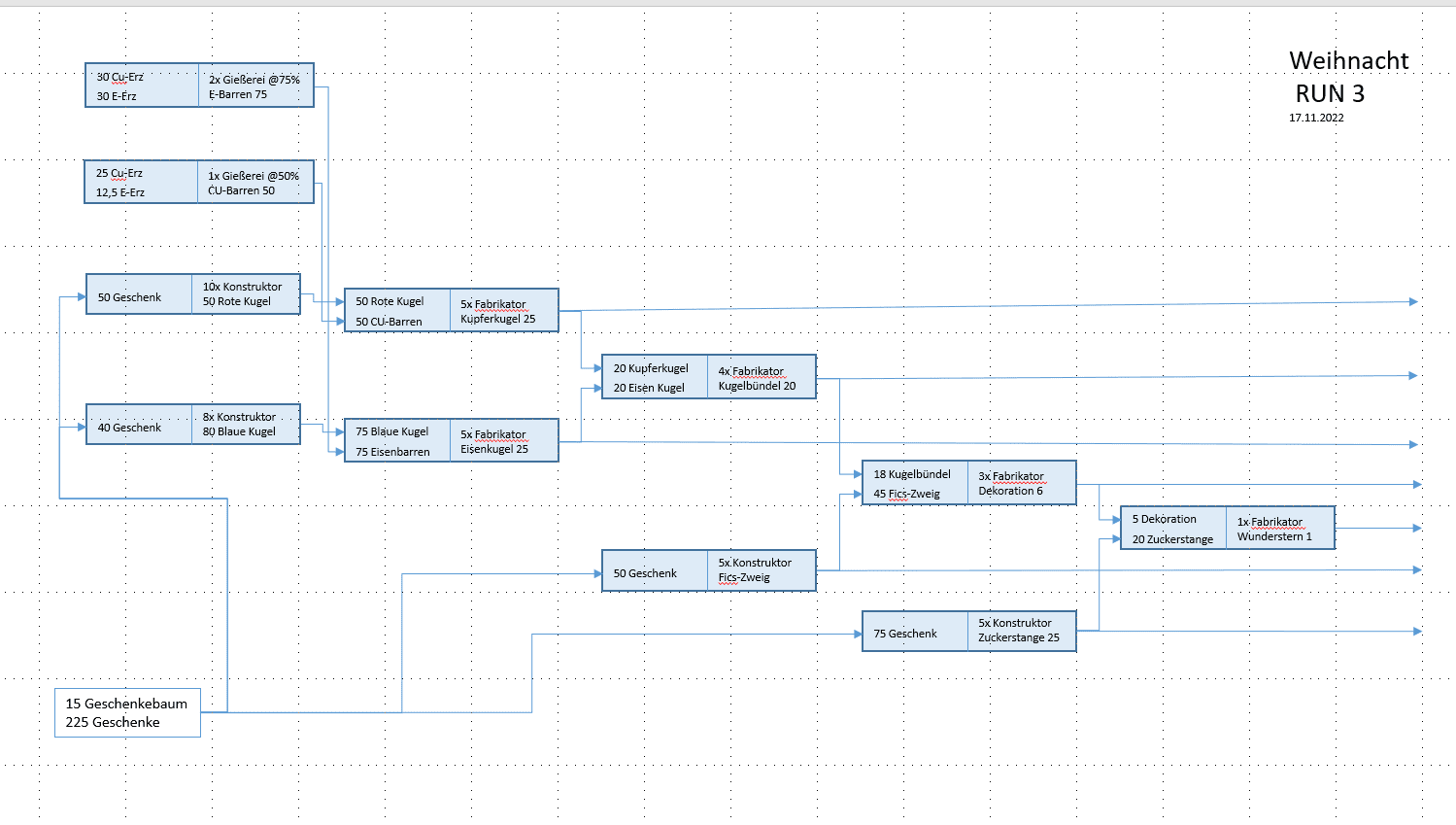Select the date '17.11.2022'

pos(1316,118)
